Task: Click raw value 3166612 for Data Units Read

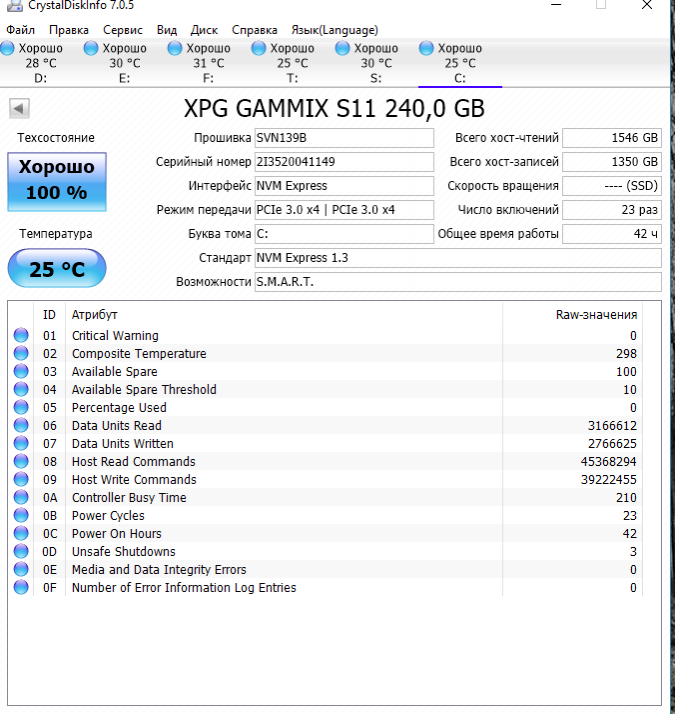Action: point(612,425)
